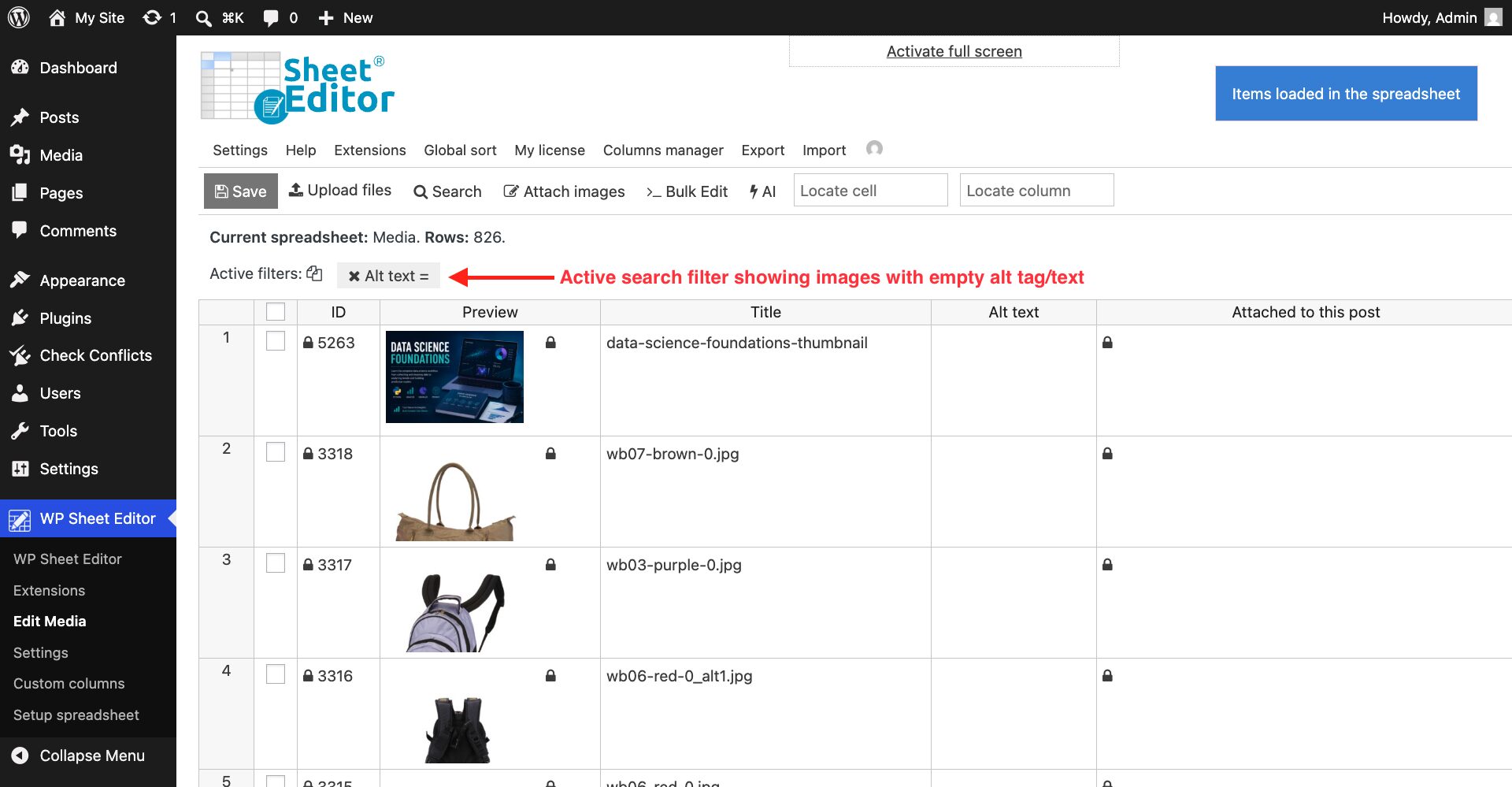Click Attach images

(x=564, y=191)
